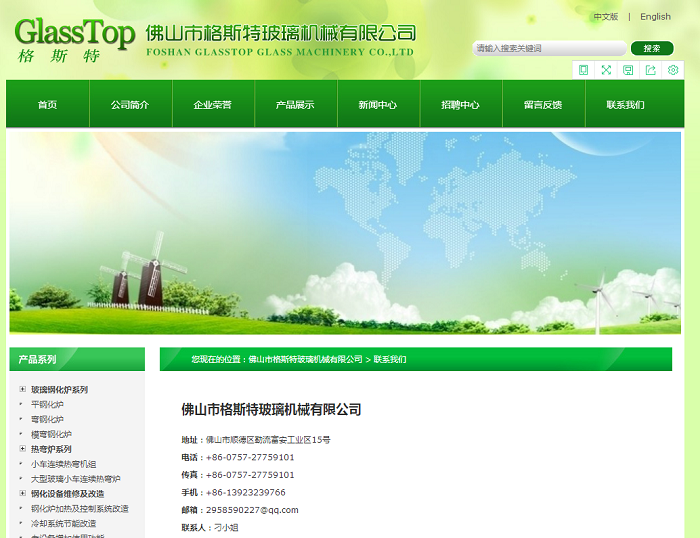Screen dimensions: 700x538
Task: Expand the 钢化设备维修及改造 category
Action: 23,493
